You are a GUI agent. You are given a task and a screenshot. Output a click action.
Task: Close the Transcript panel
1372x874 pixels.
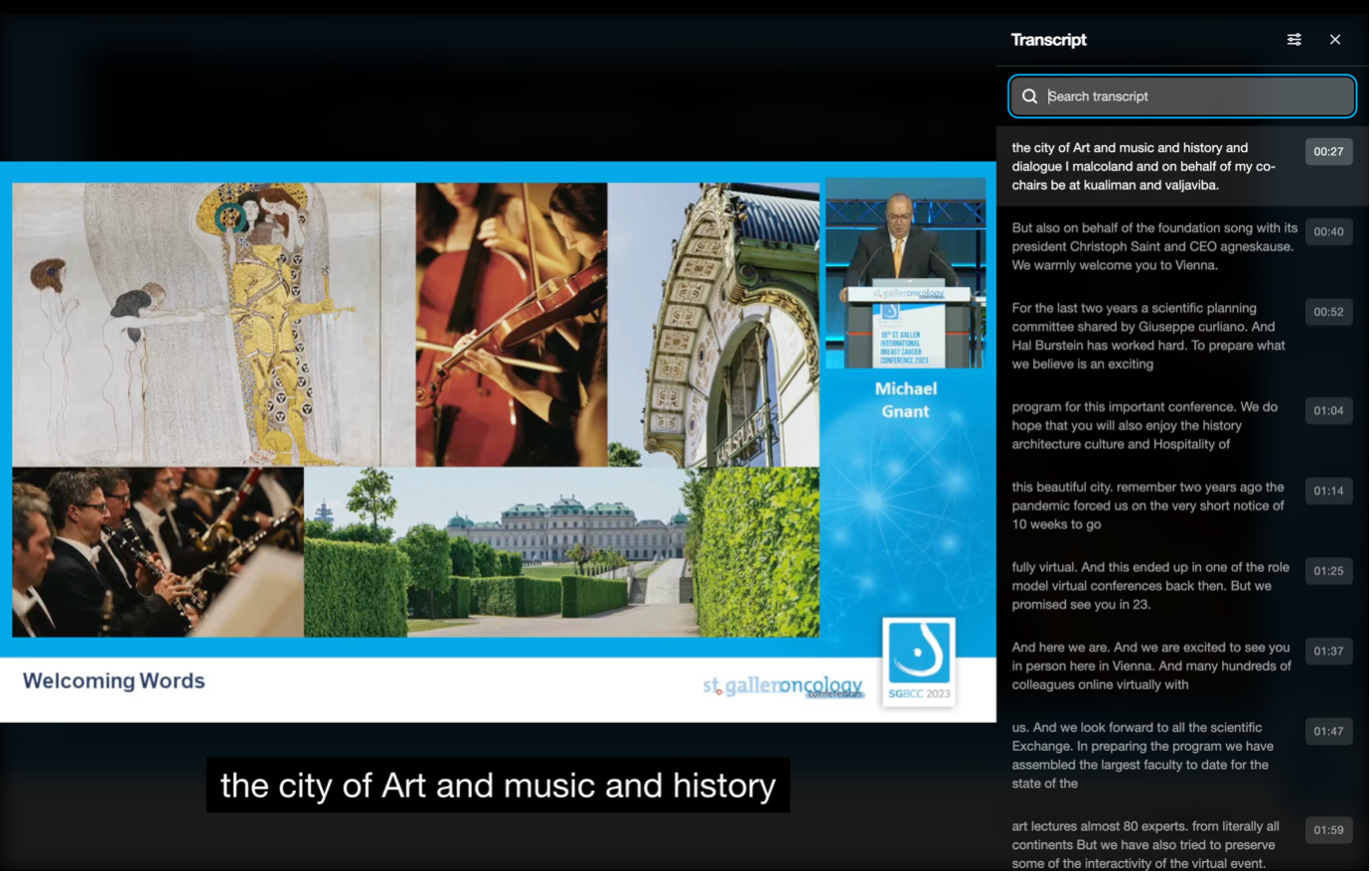pyautogui.click(x=1334, y=40)
